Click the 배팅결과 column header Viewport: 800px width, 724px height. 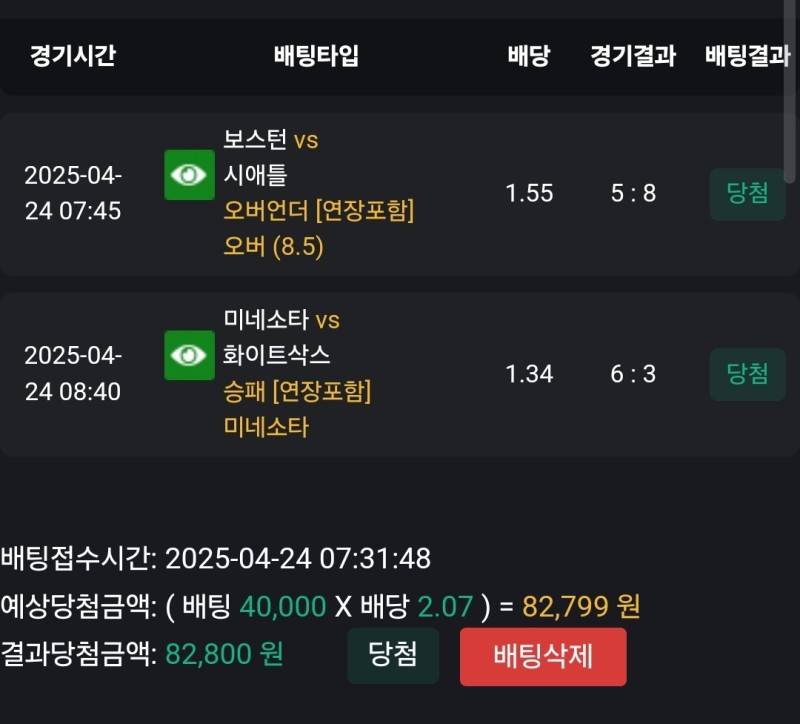tap(747, 56)
